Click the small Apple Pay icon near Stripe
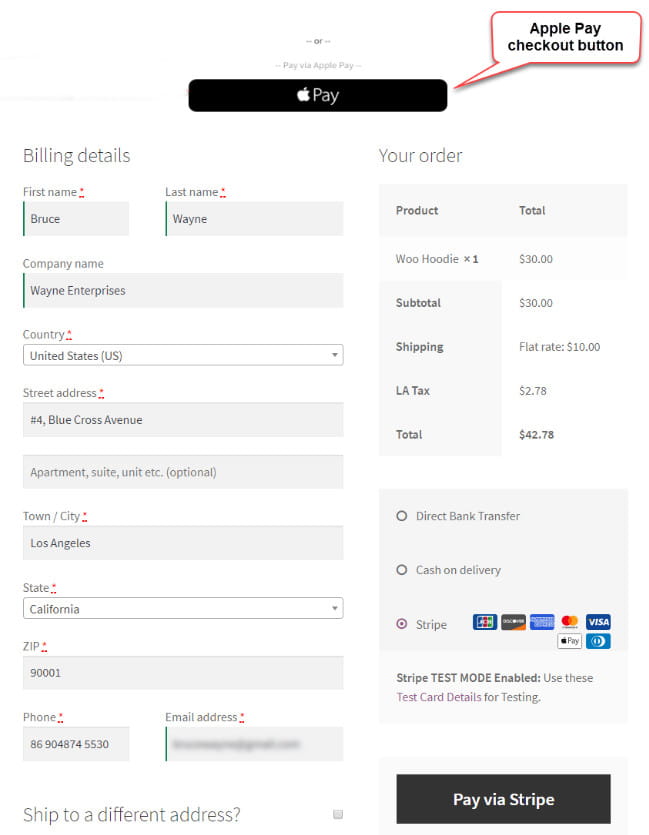The height and width of the screenshot is (835, 649). [569, 641]
